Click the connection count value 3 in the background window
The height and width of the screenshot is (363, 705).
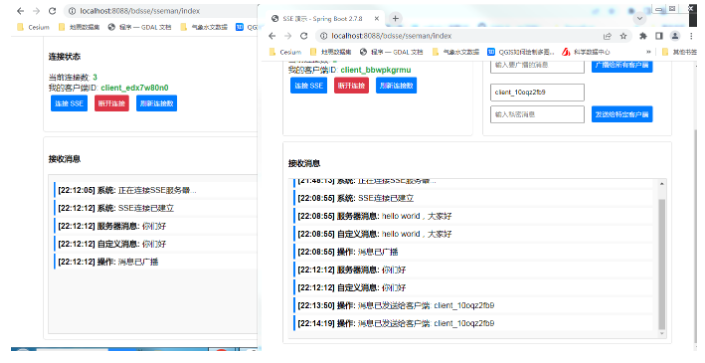coord(95,77)
